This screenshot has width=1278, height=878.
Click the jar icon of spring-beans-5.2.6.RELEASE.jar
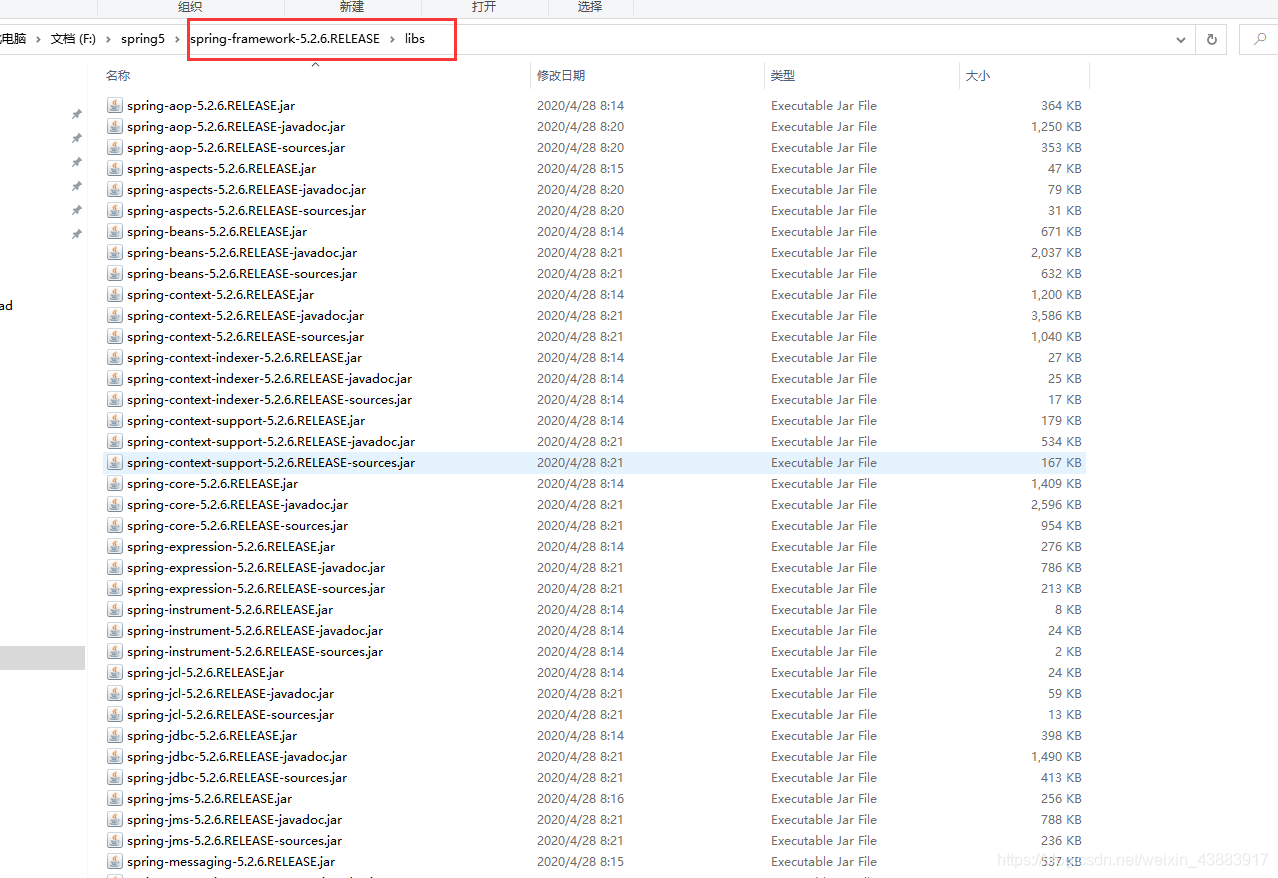coord(114,231)
